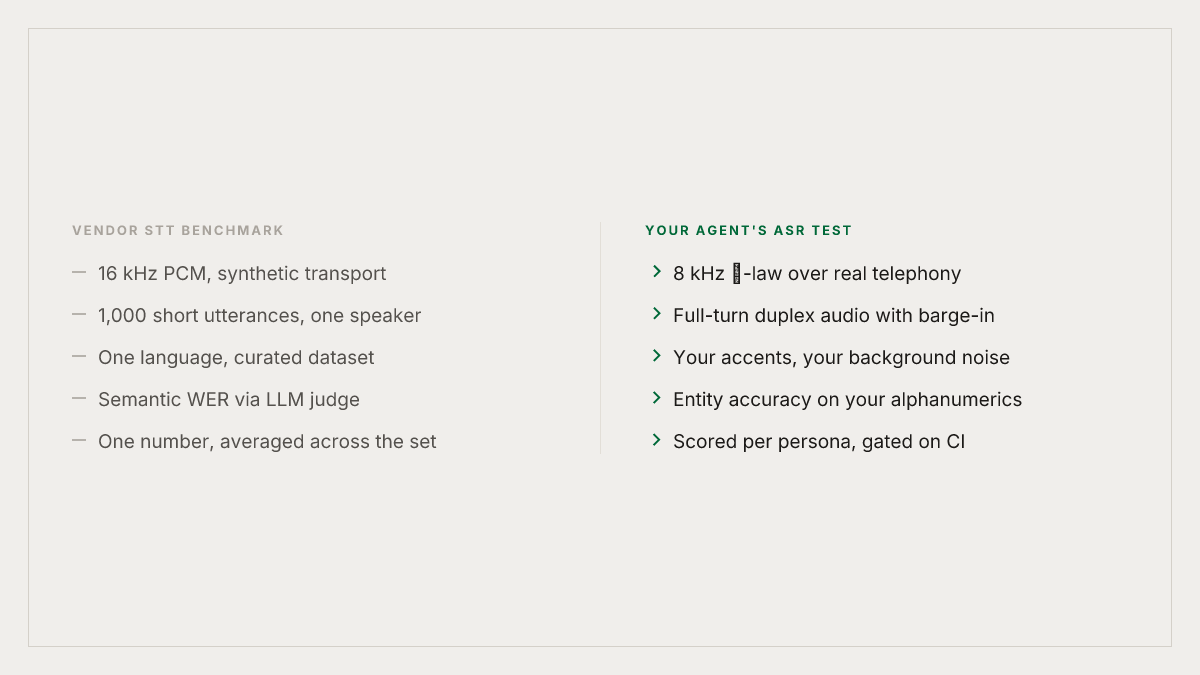Viewport: 1200px width, 675px height.
Task: Click the dash before 16 kHz PCM
Action: pyautogui.click(x=79, y=273)
